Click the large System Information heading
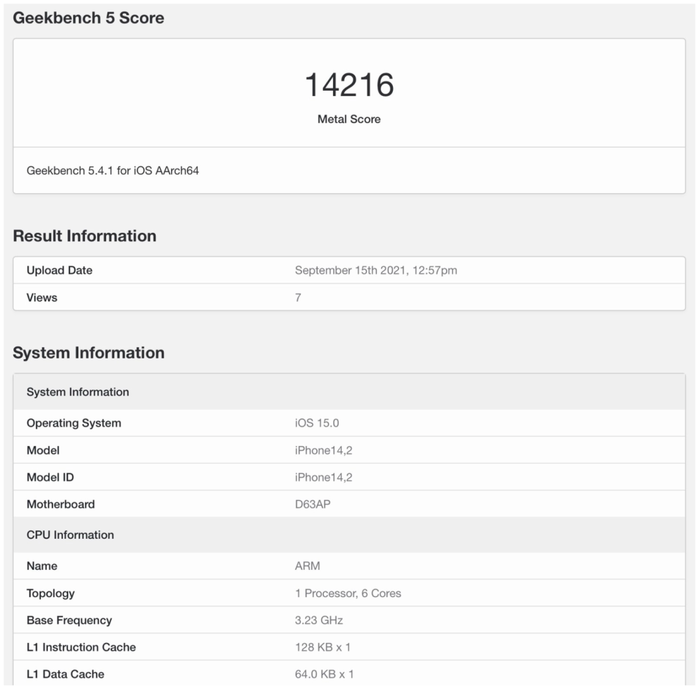Image resolution: width=700 pixels, height=691 pixels. pyautogui.click(x=89, y=353)
